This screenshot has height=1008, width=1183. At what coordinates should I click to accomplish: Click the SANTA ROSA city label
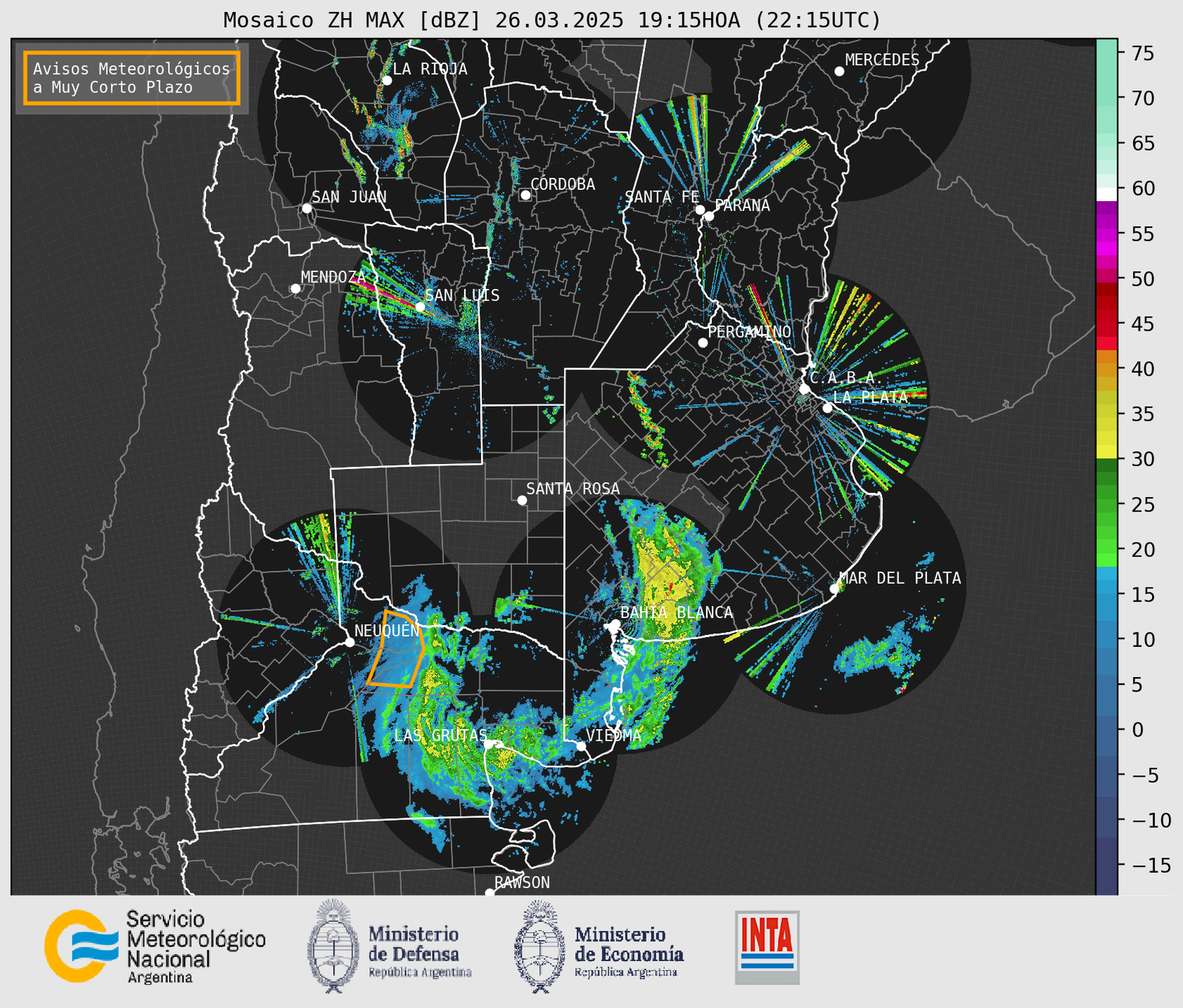click(x=573, y=489)
